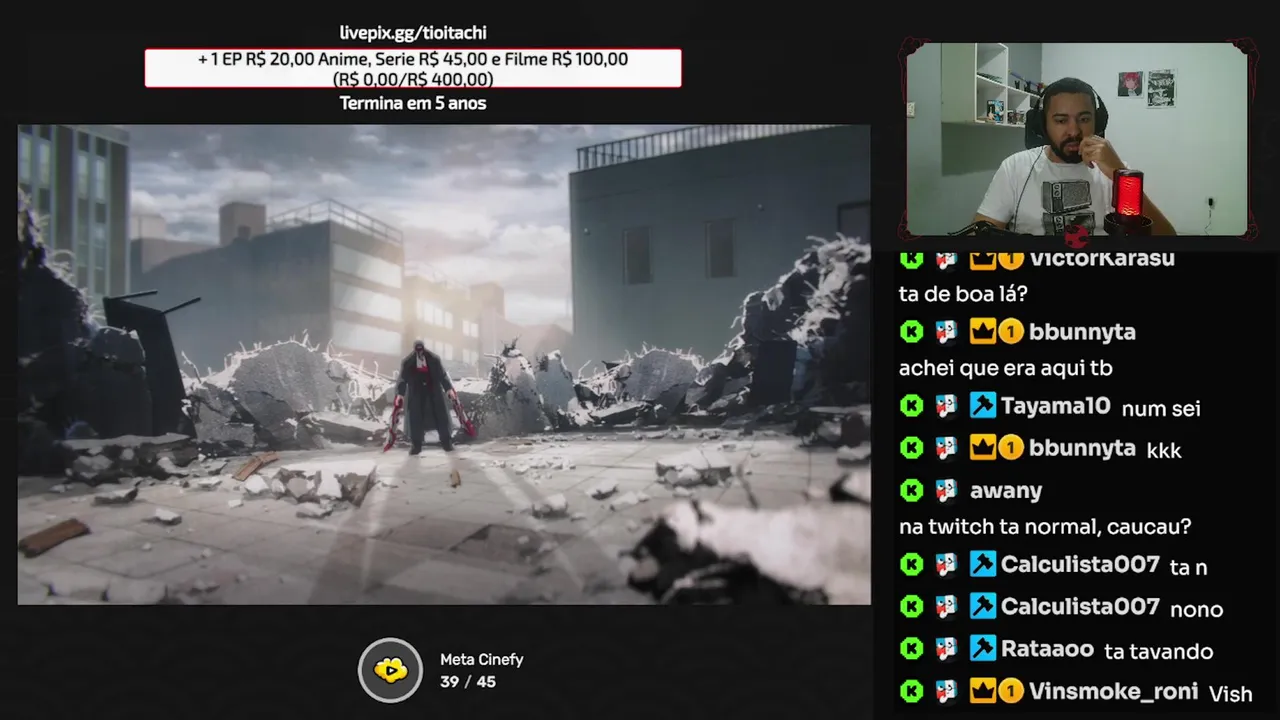
Task: Click the gold number 1 badge beside Vinsmoke_roni
Action: click(1011, 690)
